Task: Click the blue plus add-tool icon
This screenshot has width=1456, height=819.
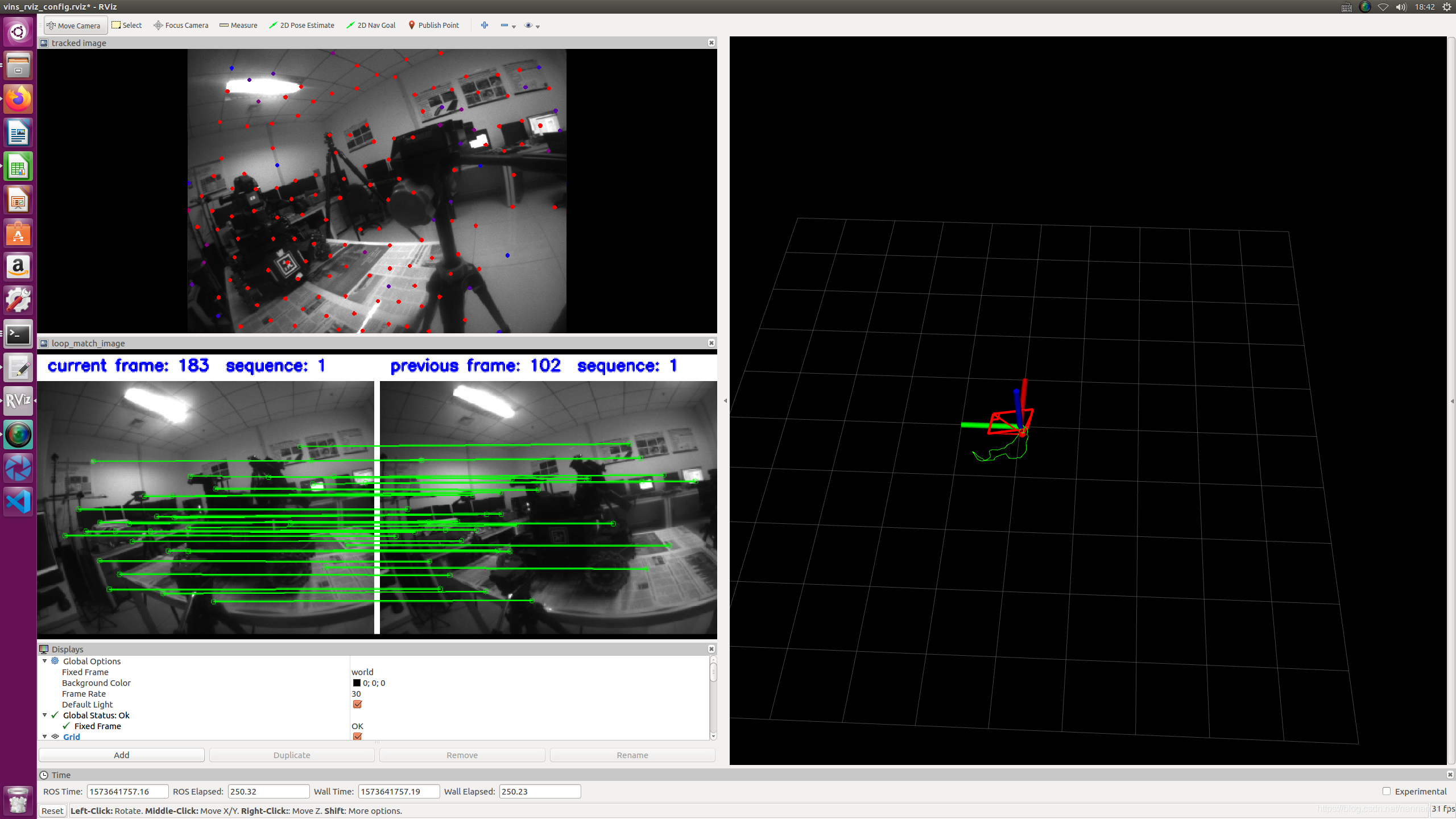Action: click(485, 26)
